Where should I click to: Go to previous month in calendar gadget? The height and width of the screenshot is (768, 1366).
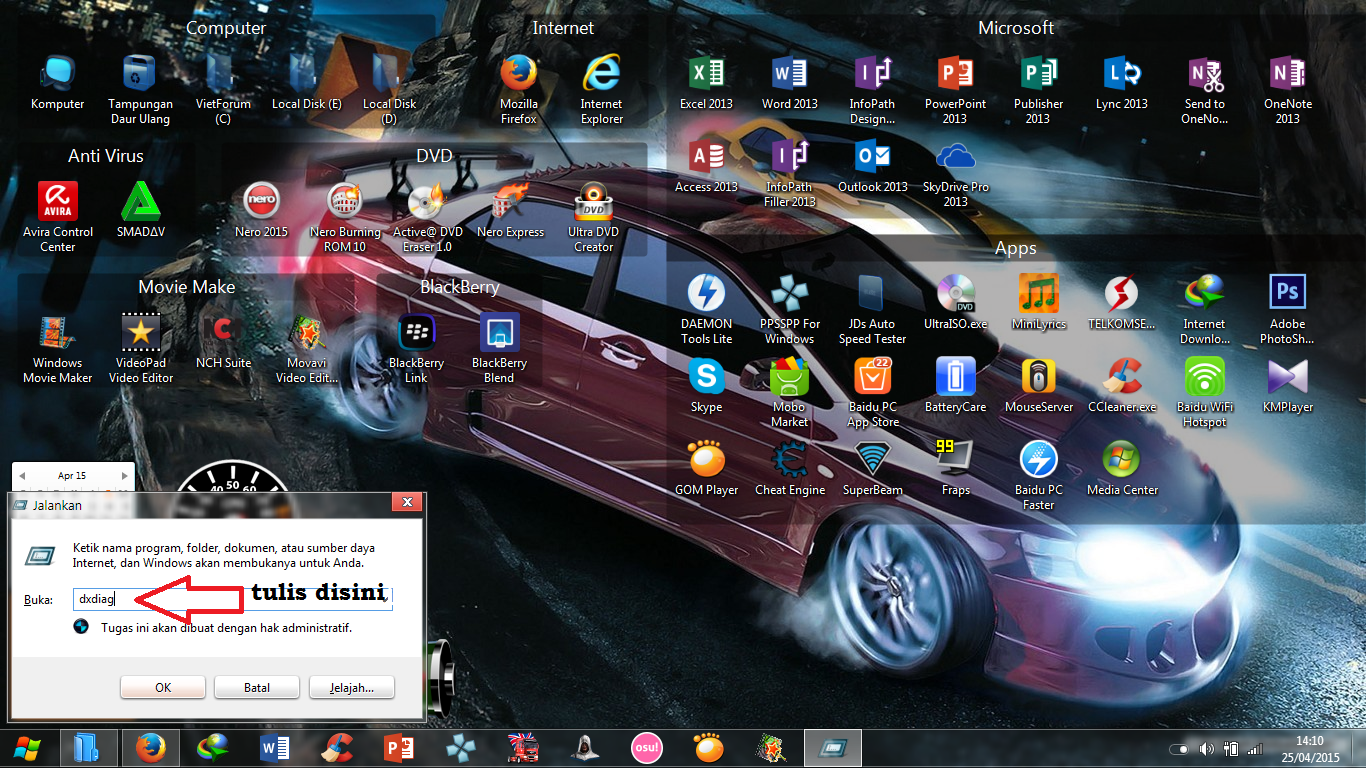(22, 476)
